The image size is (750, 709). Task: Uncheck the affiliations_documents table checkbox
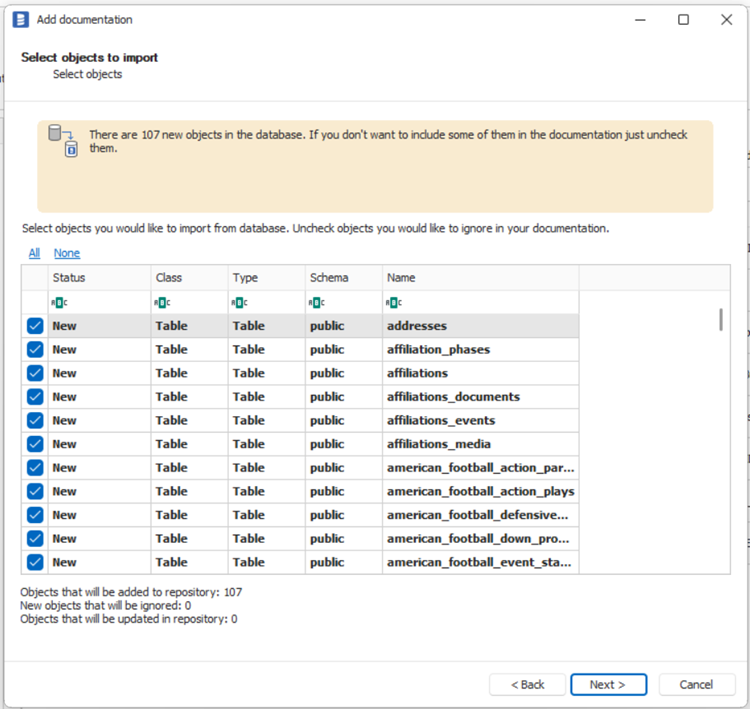[x=35, y=397]
